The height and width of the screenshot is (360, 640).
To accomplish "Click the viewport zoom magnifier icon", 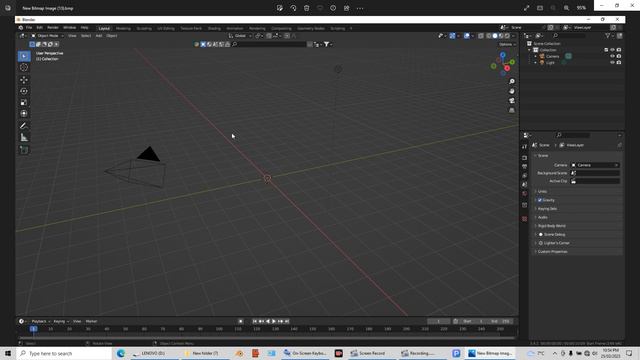I will (x=511, y=82).
